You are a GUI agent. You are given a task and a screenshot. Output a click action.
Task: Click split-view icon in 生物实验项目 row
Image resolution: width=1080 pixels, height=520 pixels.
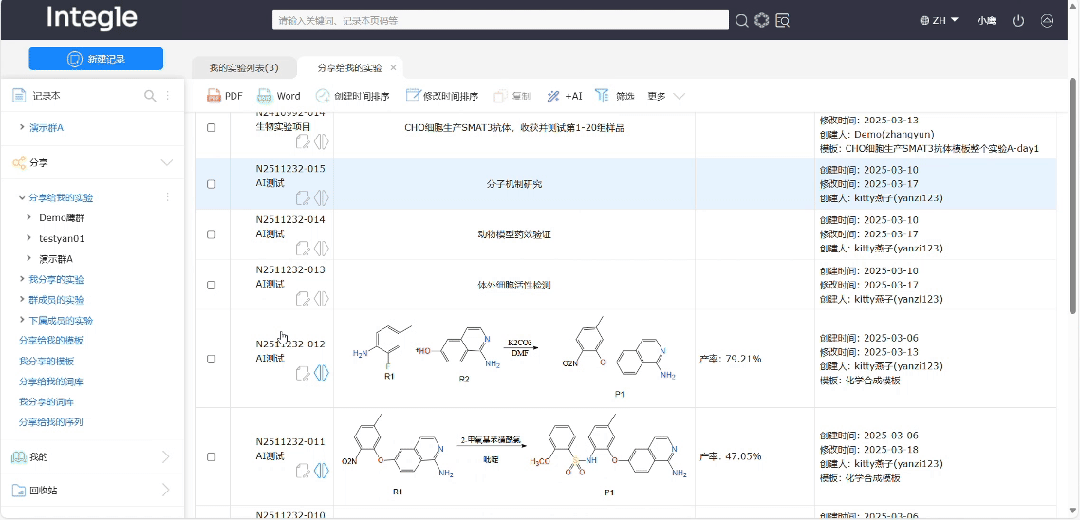point(321,142)
